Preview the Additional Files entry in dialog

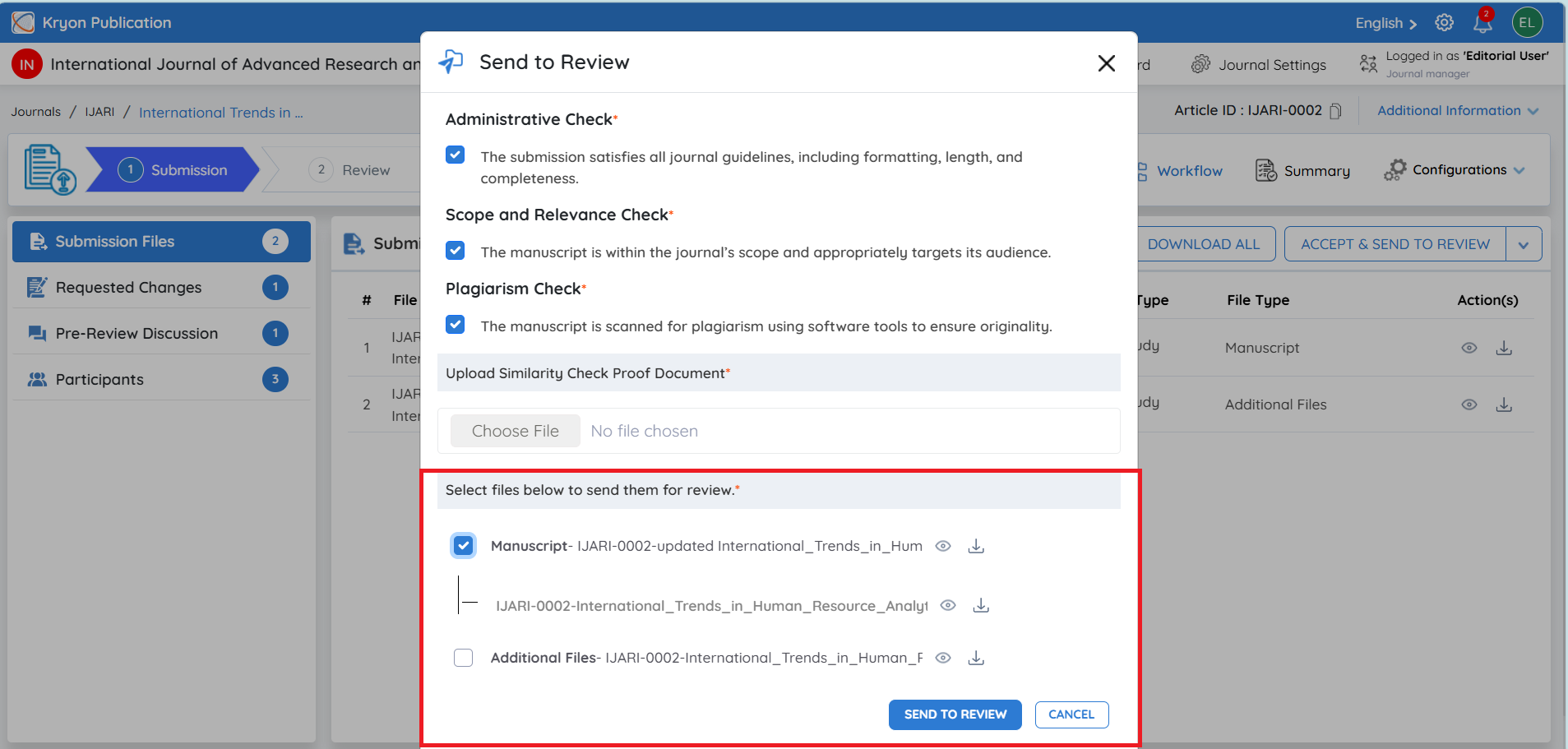coord(943,658)
